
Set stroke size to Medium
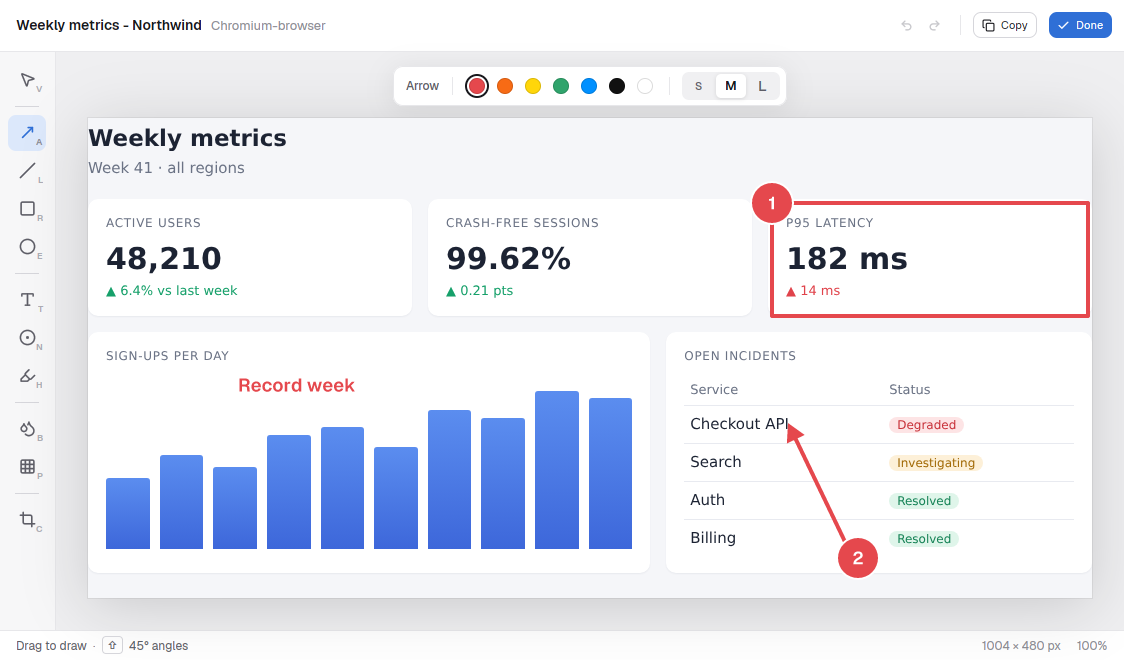click(x=730, y=86)
